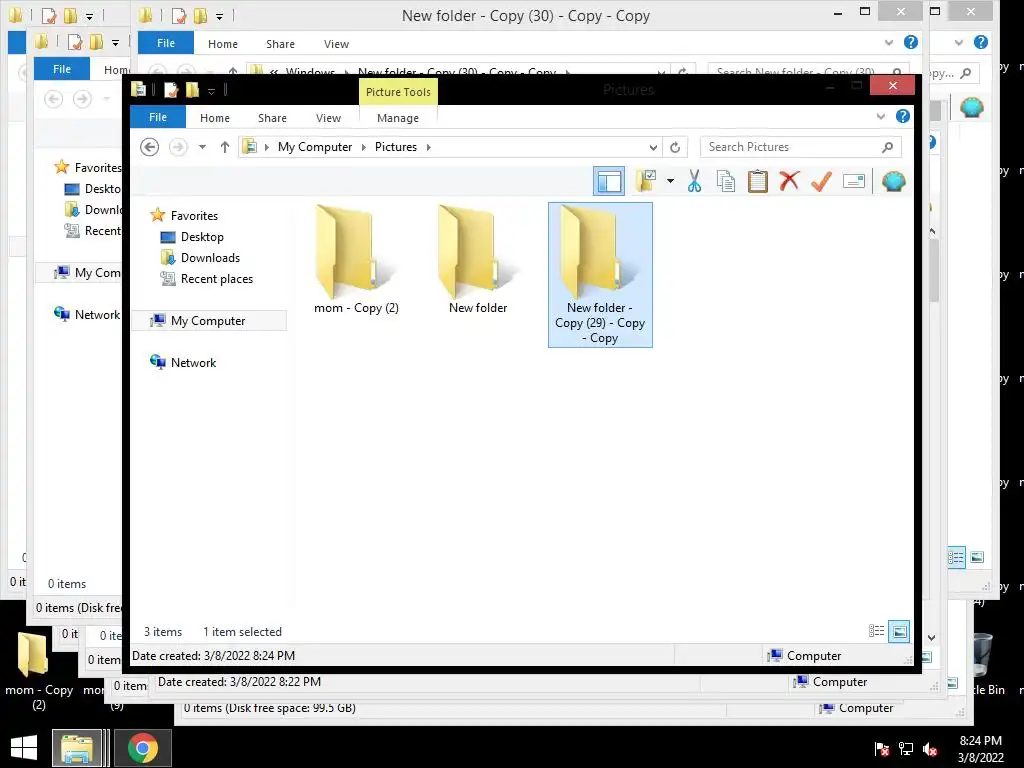Click the Picture Tools contextual tab header

[x=398, y=92]
